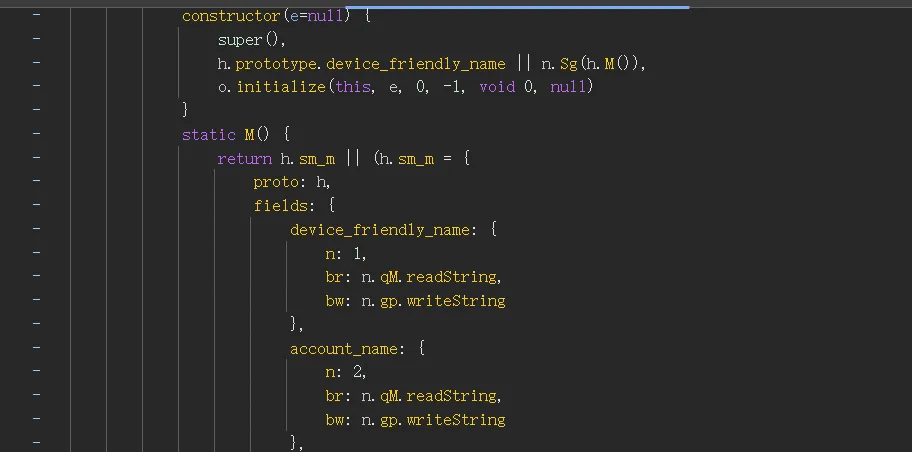The image size is (912, 452).
Task: Click the gutter dash beside the super() line
Action: [36, 40]
